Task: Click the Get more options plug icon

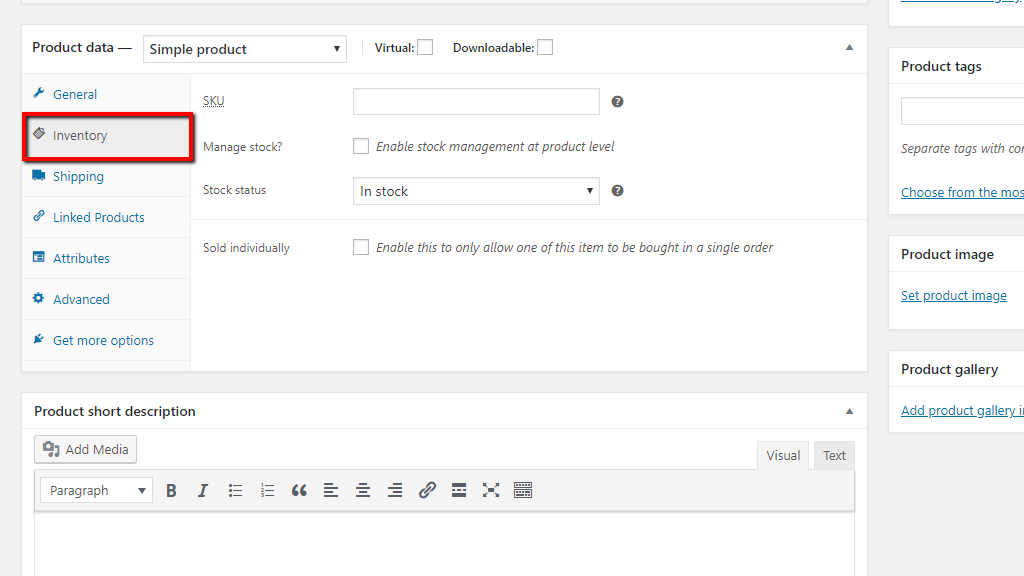Action: (39, 339)
